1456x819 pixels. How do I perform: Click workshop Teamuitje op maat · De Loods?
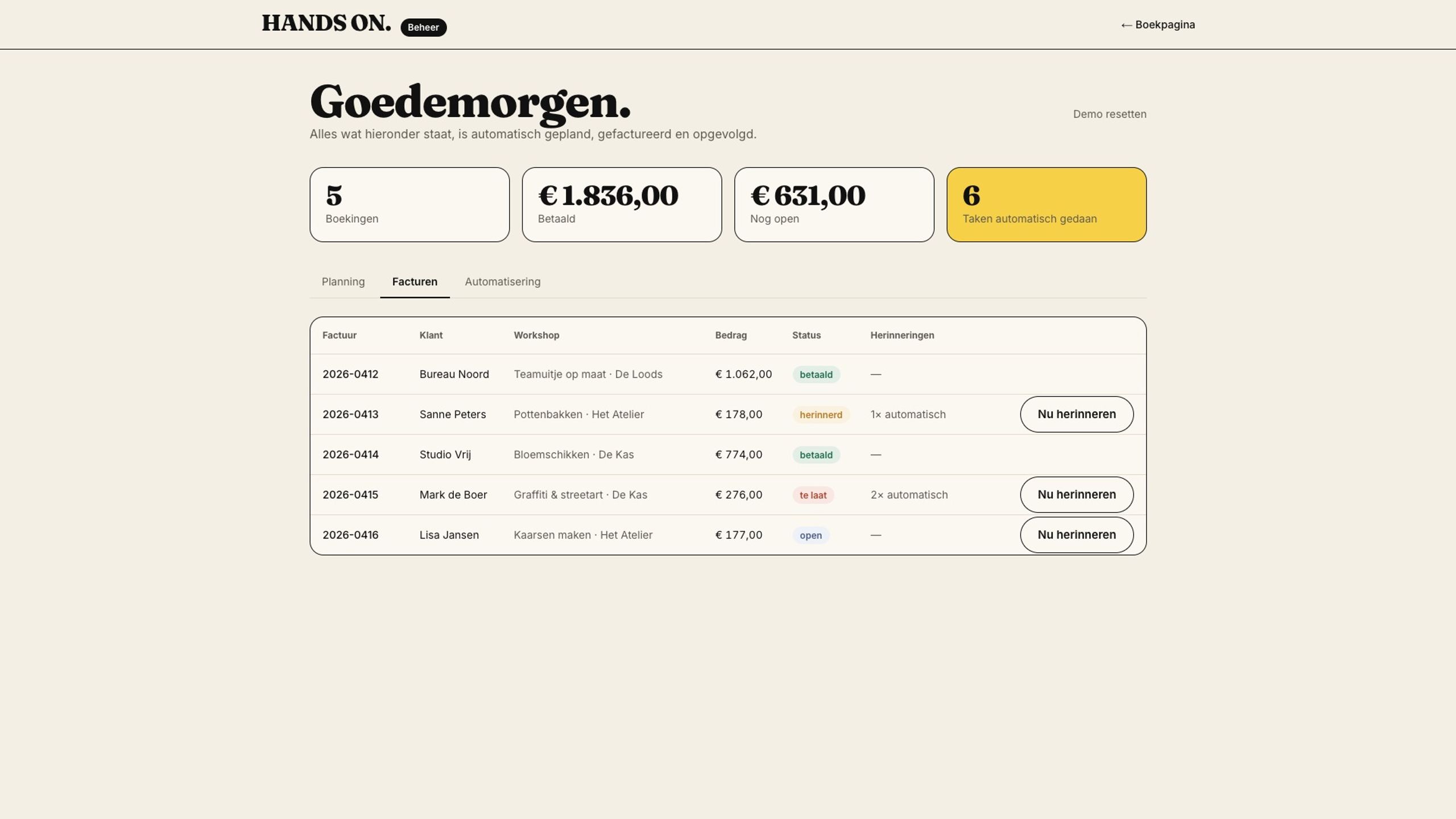point(588,374)
